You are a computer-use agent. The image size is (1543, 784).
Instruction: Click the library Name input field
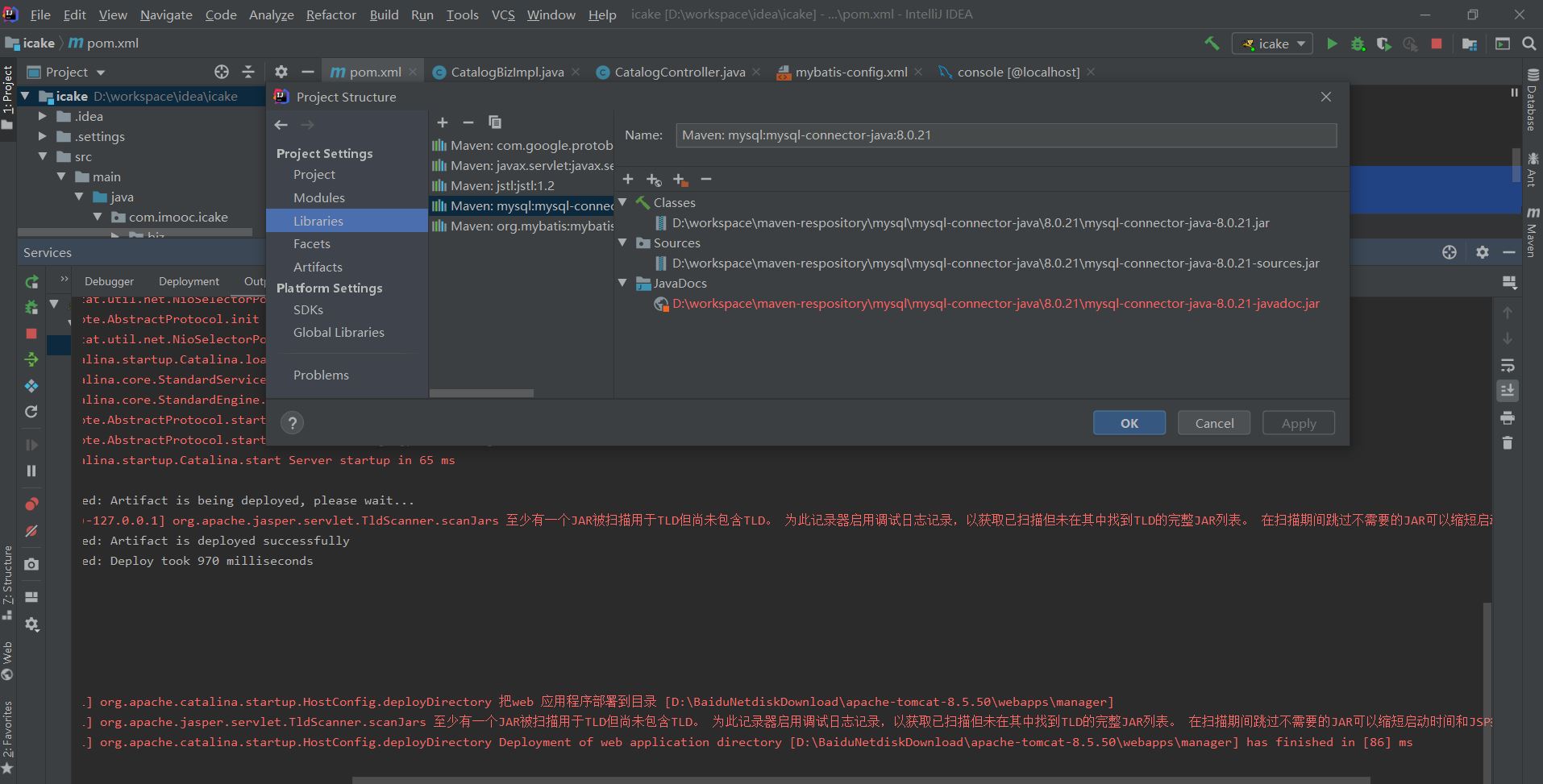pyautogui.click(x=1006, y=135)
